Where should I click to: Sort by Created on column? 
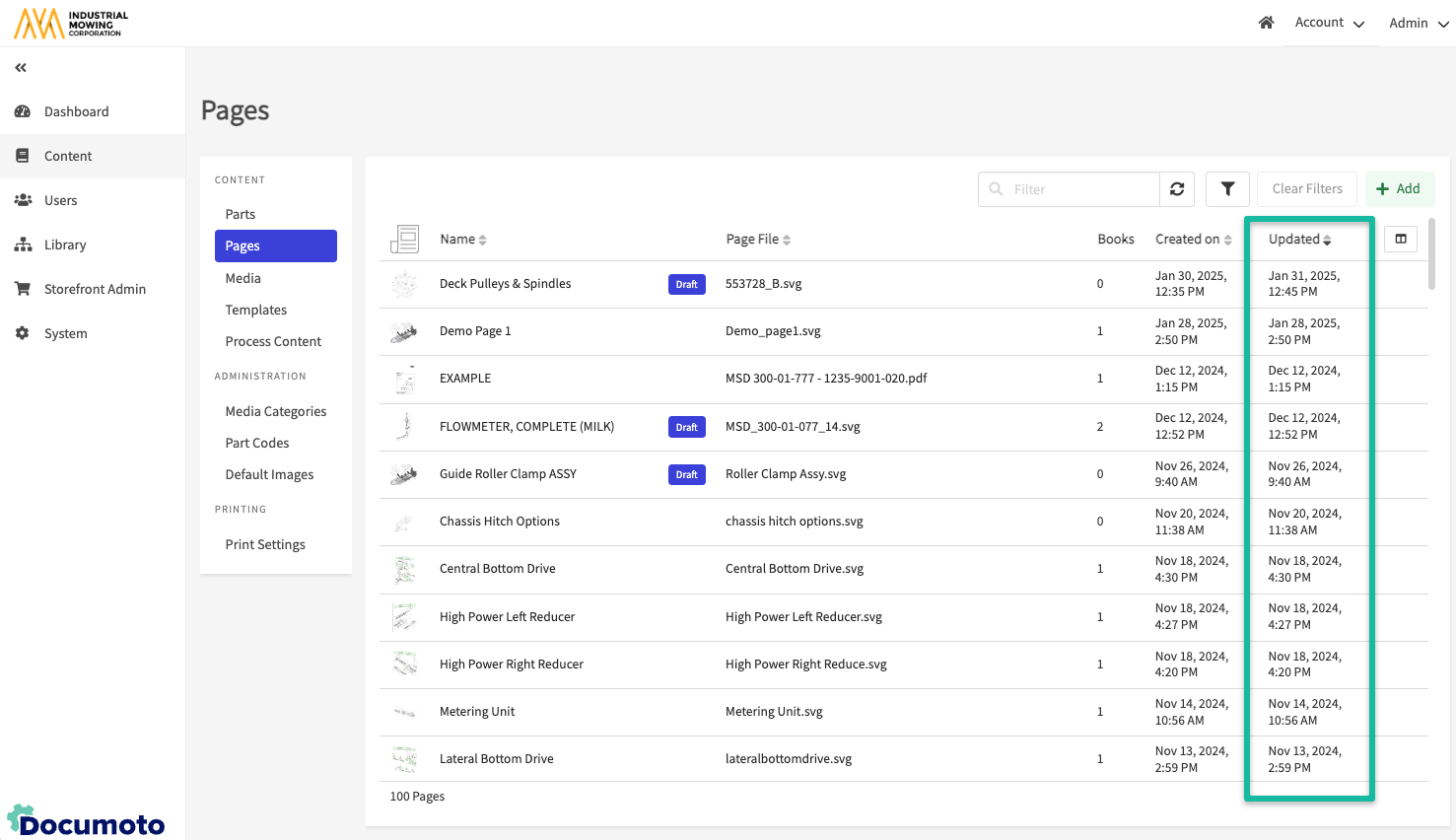pyautogui.click(x=1193, y=240)
